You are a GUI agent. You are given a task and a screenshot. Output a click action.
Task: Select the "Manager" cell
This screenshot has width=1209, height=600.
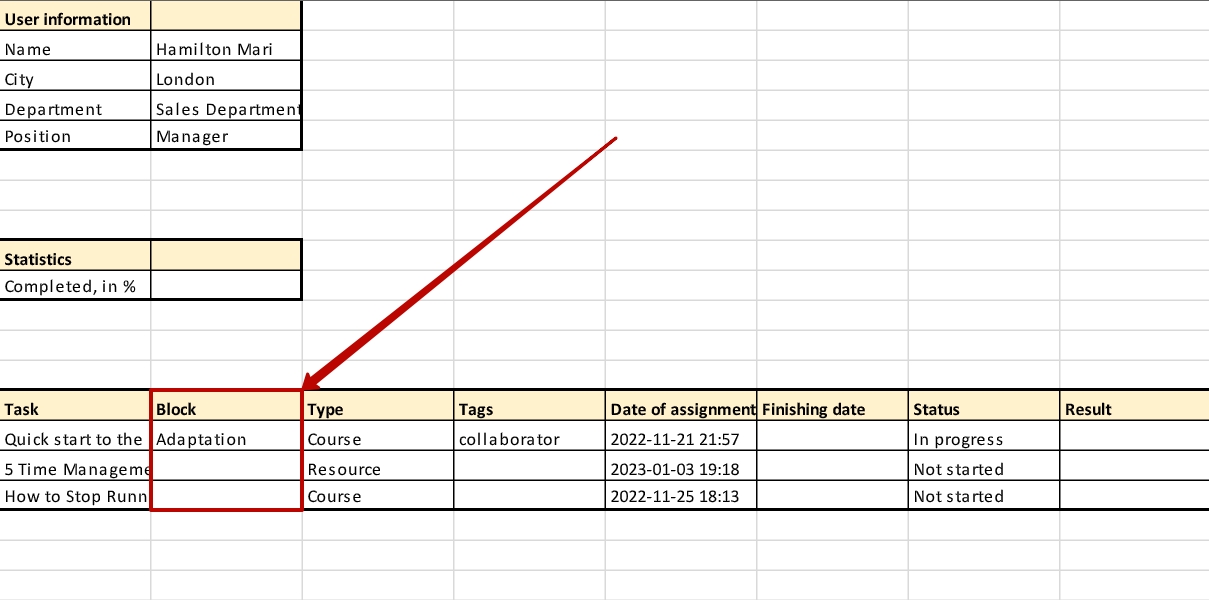click(226, 136)
